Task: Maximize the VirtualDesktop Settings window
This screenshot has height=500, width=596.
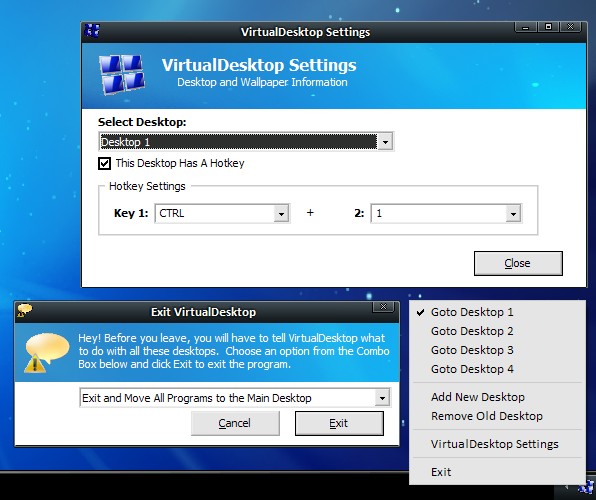Action: click(548, 27)
